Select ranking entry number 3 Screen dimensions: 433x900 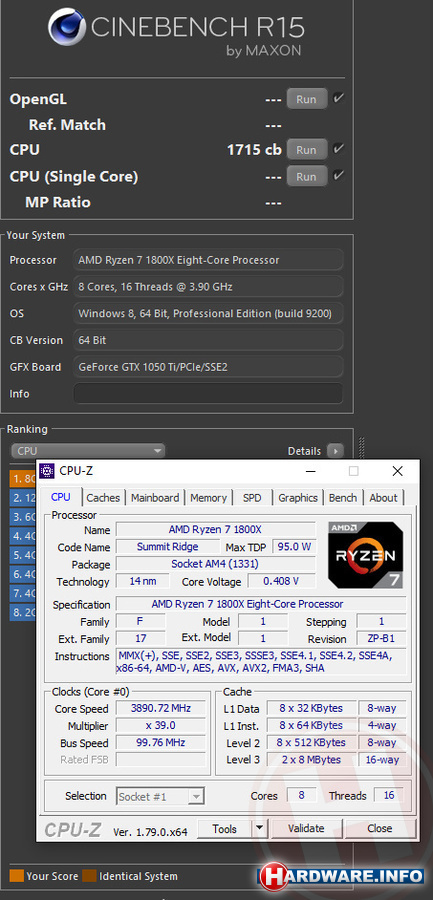(23, 517)
